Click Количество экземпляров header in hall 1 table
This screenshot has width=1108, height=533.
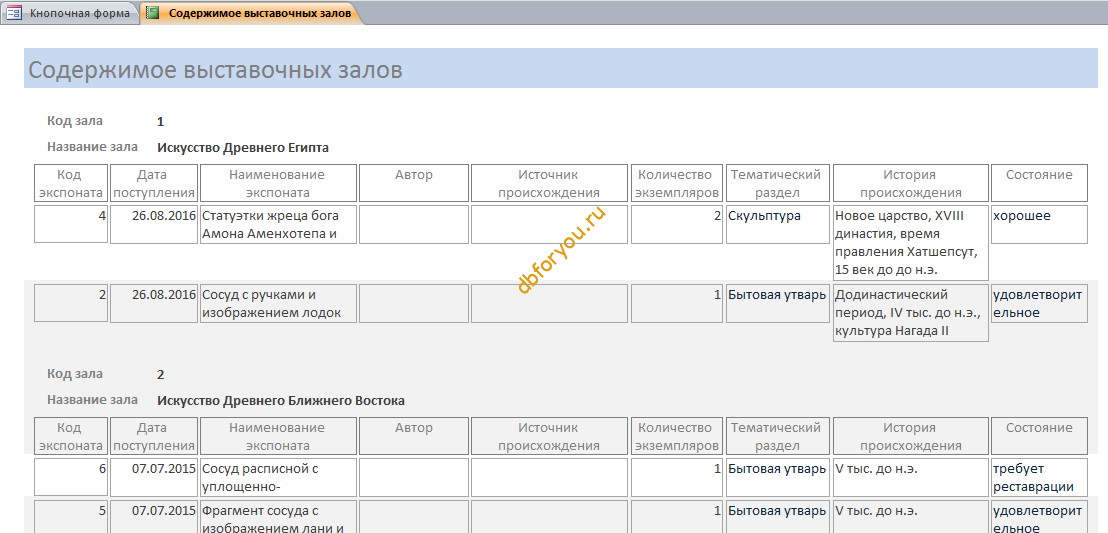[x=677, y=183]
